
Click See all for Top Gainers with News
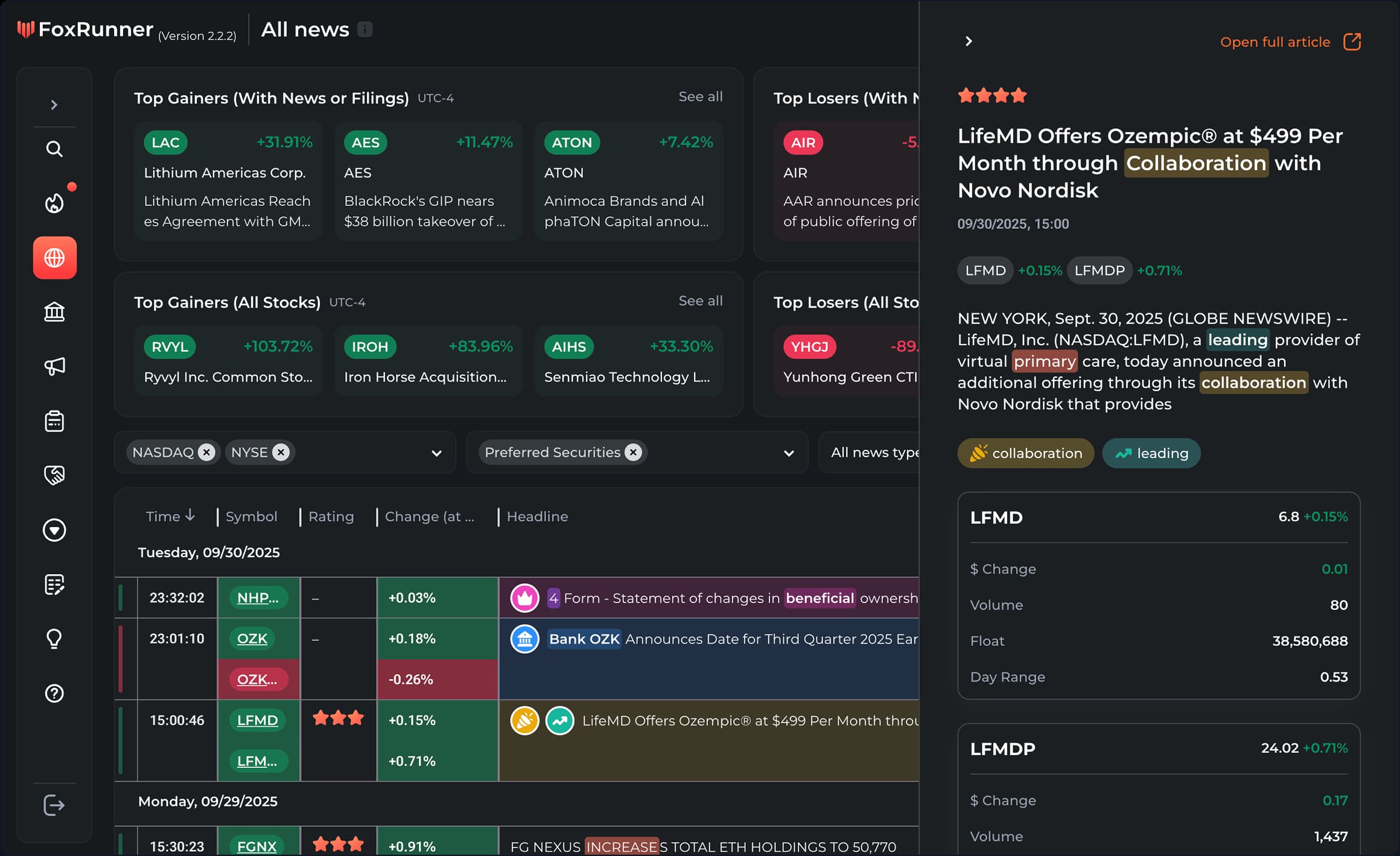tap(700, 97)
